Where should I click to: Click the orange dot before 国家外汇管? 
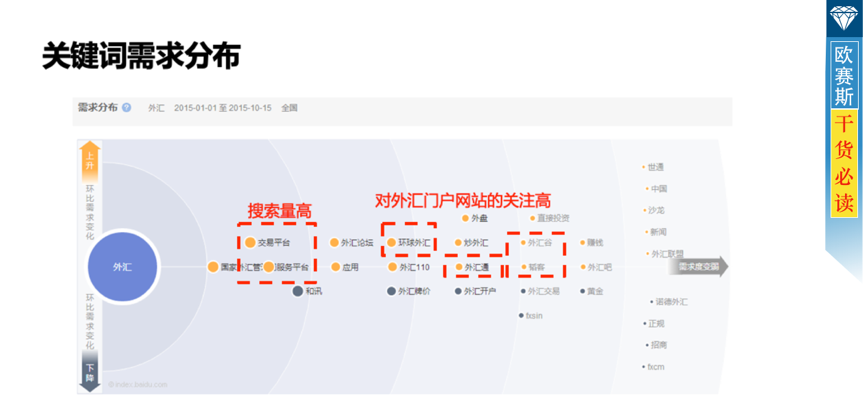tap(213, 267)
